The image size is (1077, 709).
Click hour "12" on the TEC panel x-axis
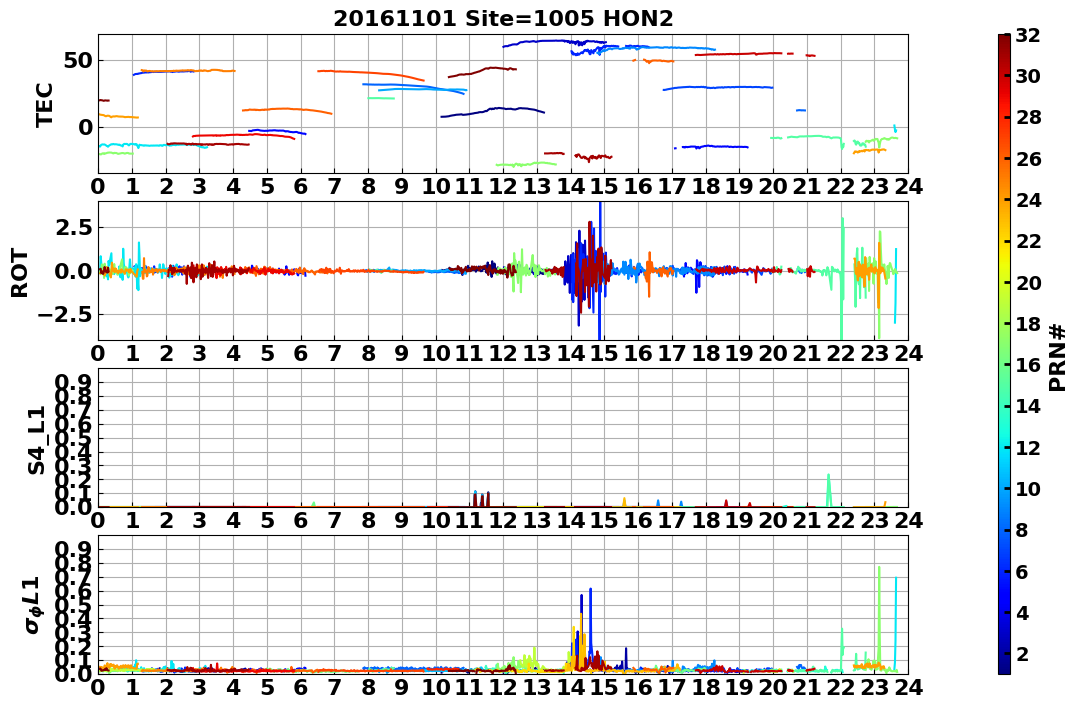pyautogui.click(x=503, y=186)
